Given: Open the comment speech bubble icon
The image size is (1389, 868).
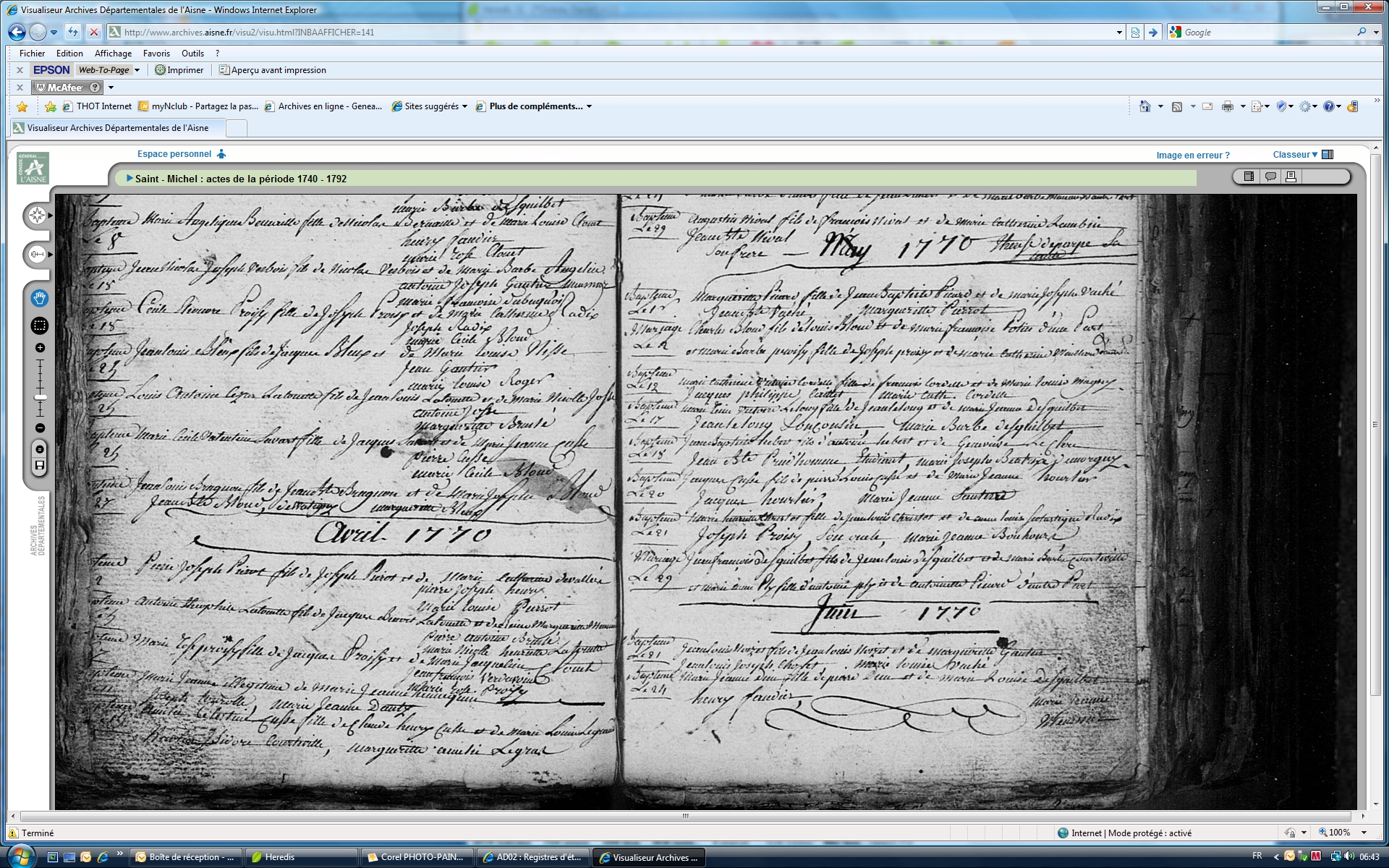Looking at the screenshot, I should [x=1270, y=176].
